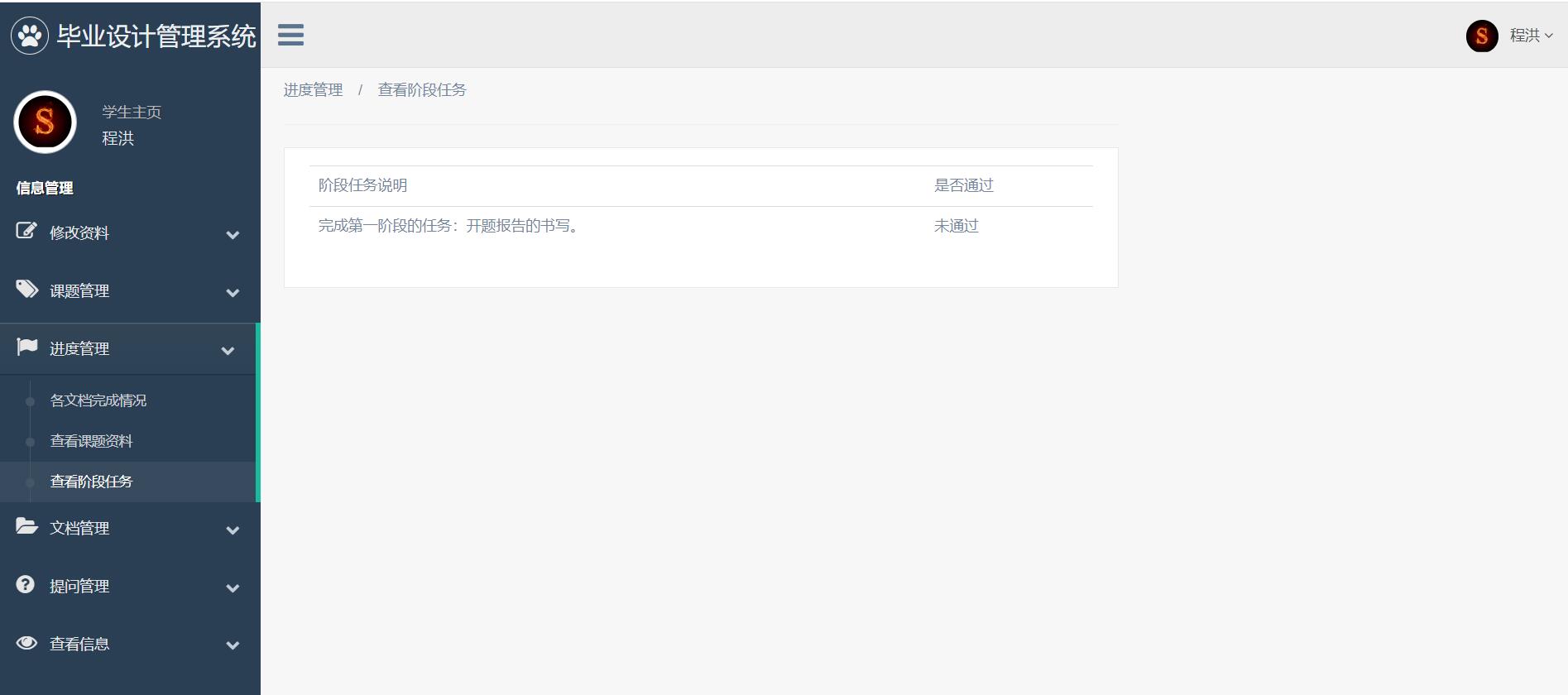The image size is (1568, 695).
Task: Select 查看课题资料 submenu item
Action: [91, 441]
